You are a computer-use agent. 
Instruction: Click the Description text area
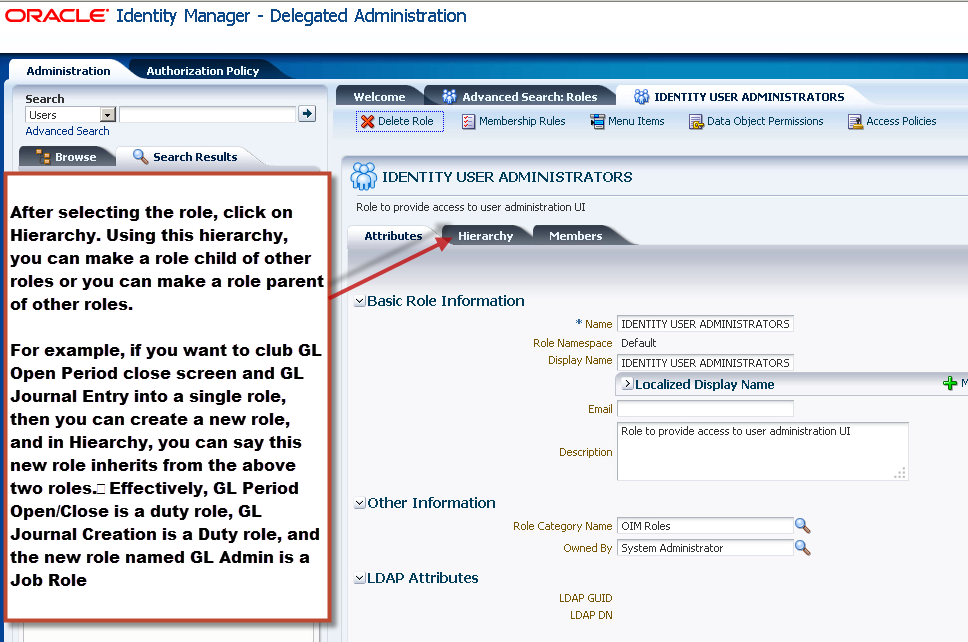coord(762,451)
